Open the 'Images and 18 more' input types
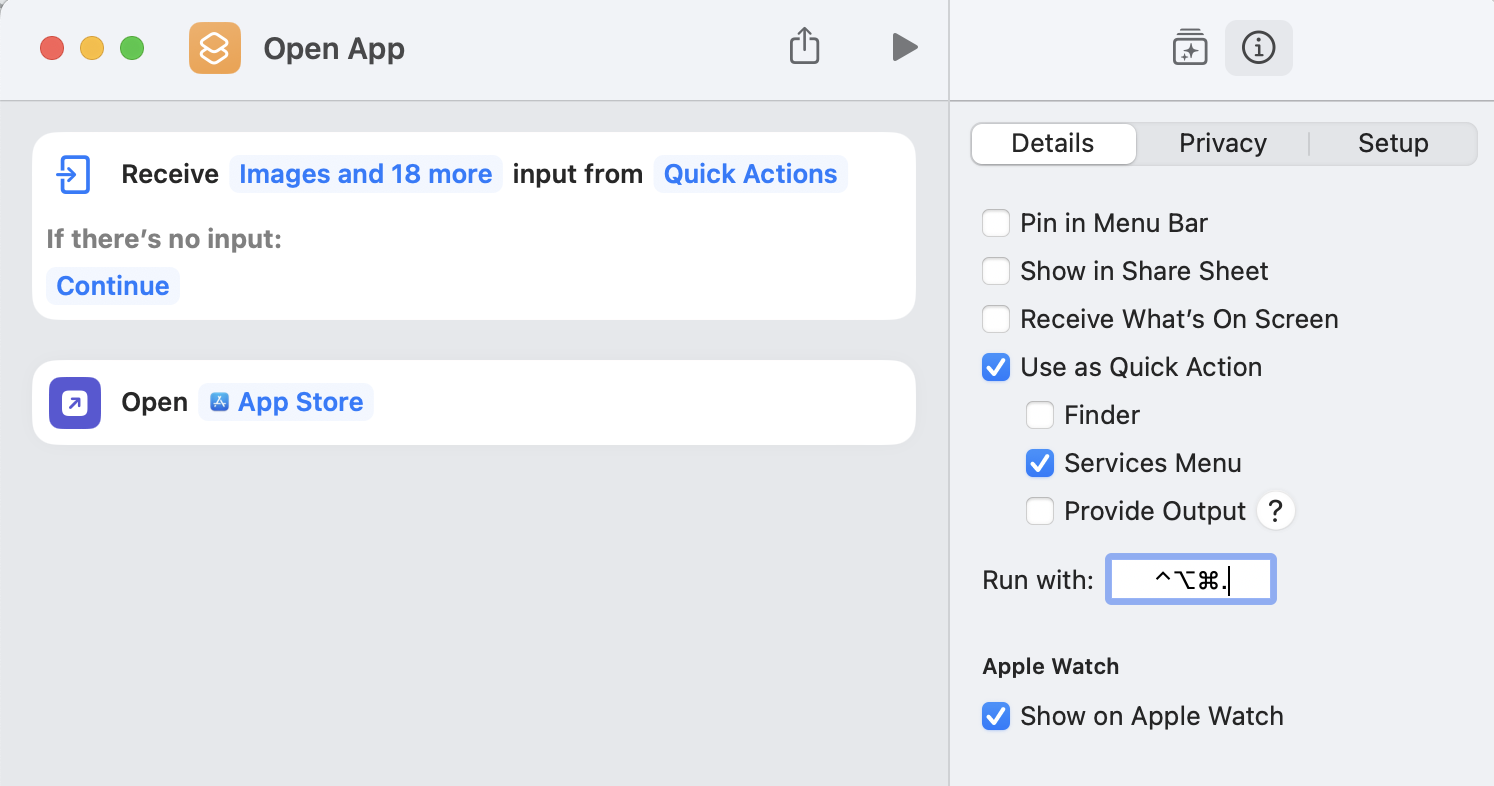The height and width of the screenshot is (786, 1494). click(365, 174)
